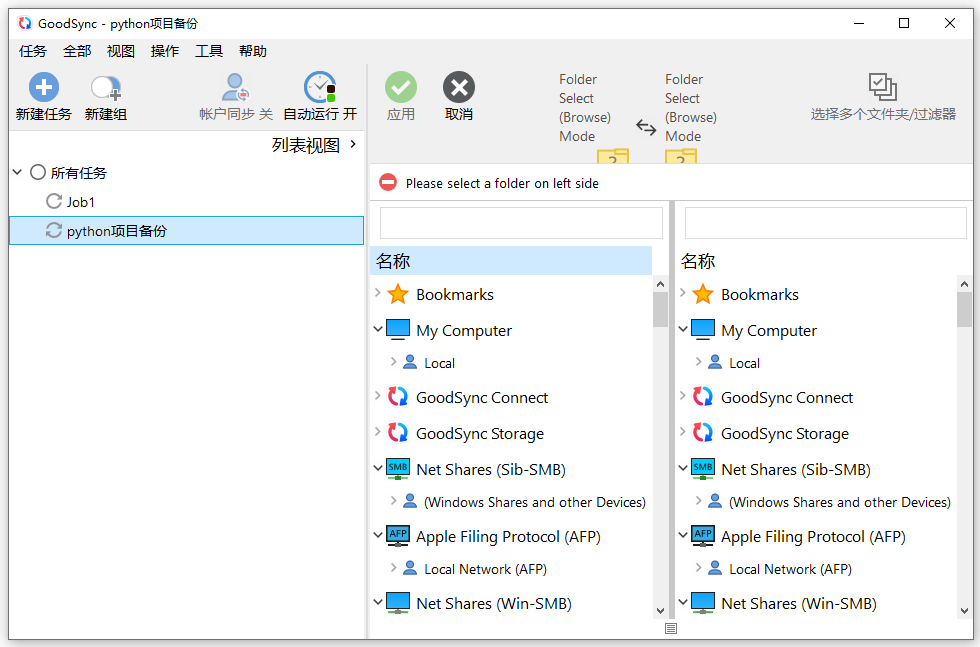Screen dimensions: 980x647
Task: Click right pane Bookmarks star icon
Action: (x=703, y=294)
